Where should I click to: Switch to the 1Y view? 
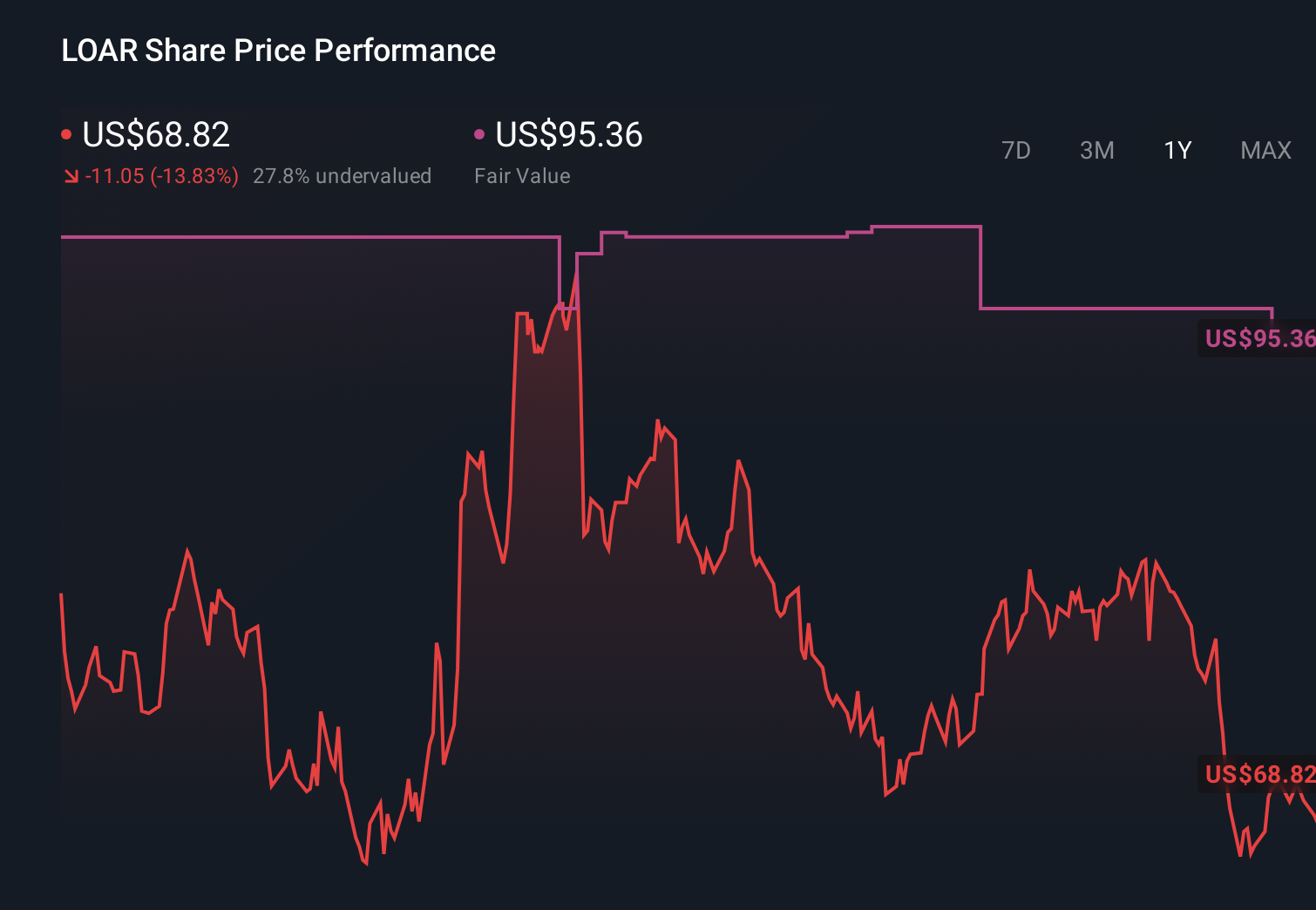click(1177, 150)
